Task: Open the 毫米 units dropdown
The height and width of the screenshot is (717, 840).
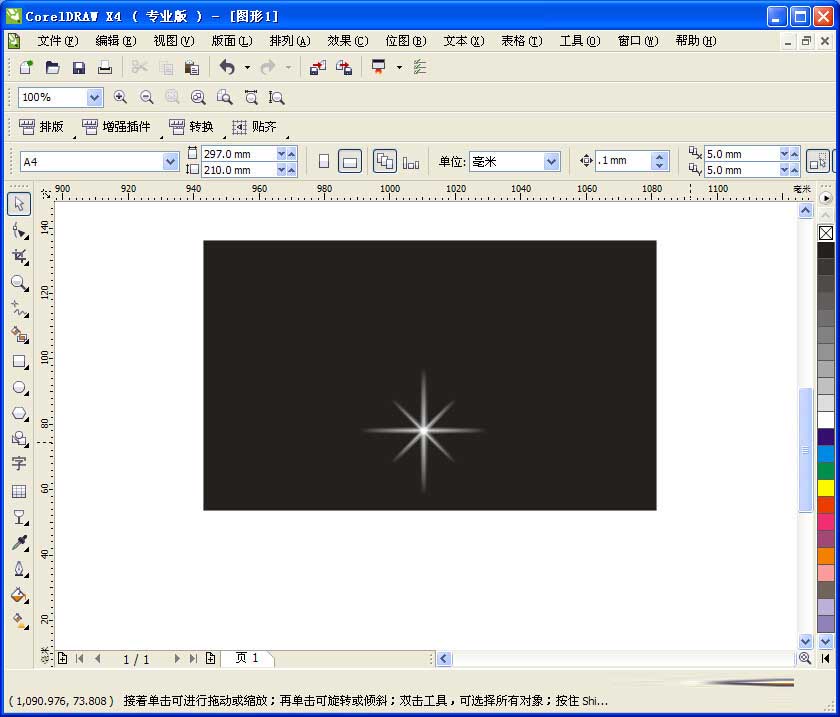Action: tap(552, 160)
